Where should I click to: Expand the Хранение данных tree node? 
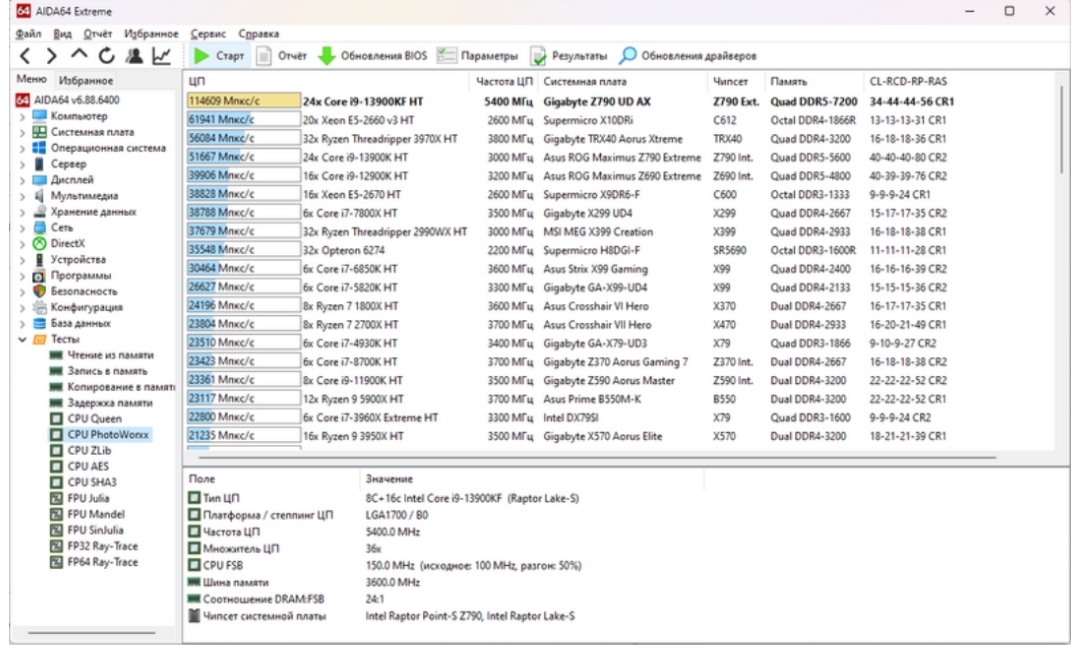click(22, 212)
